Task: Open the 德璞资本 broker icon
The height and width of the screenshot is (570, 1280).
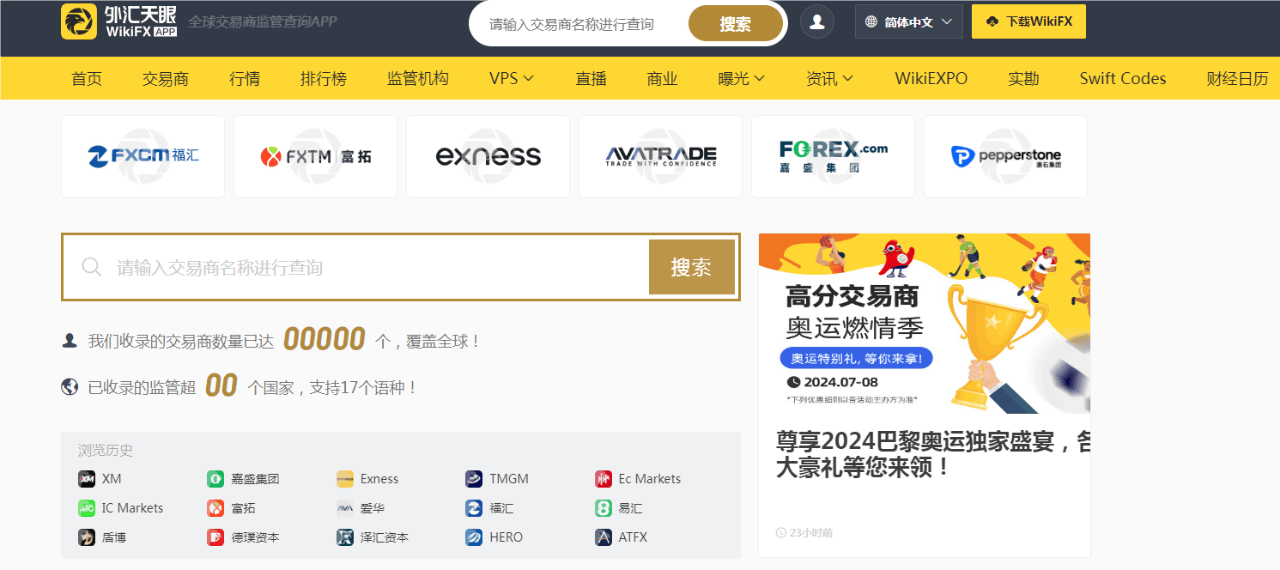Action: 216,537
